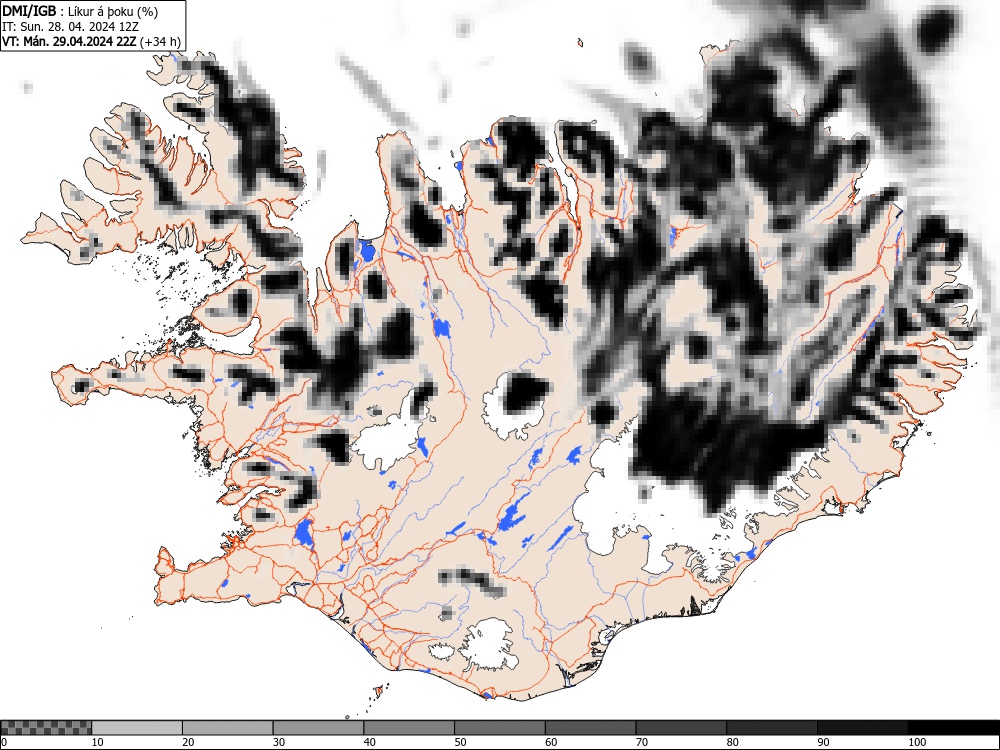Click the 'IT: Sun. 28. 04. 2024 12Z' line
The image size is (1000, 750).
point(70,27)
